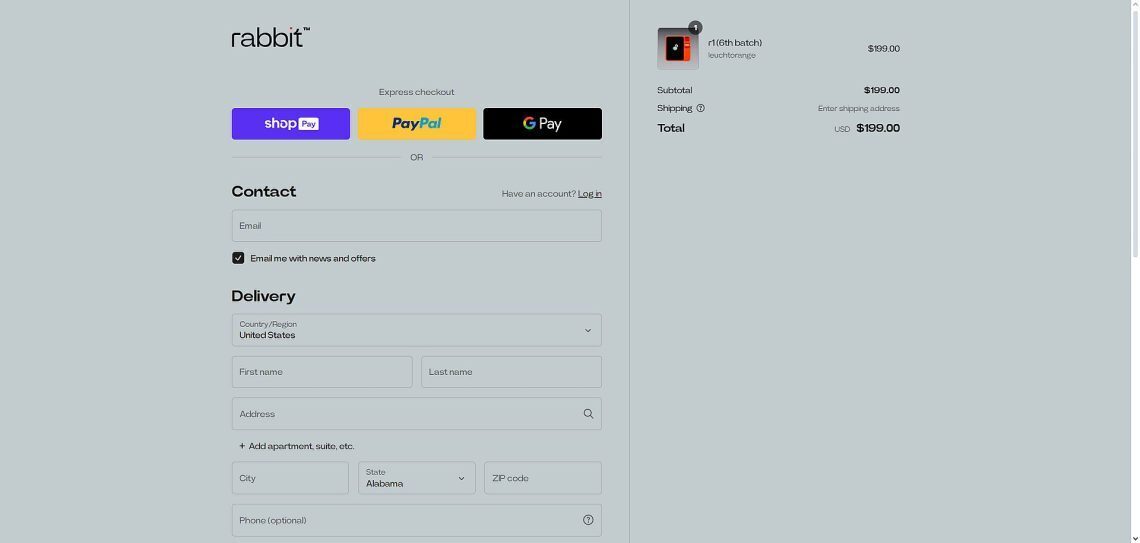Pay with Shop Pay express checkout

pos(291,124)
